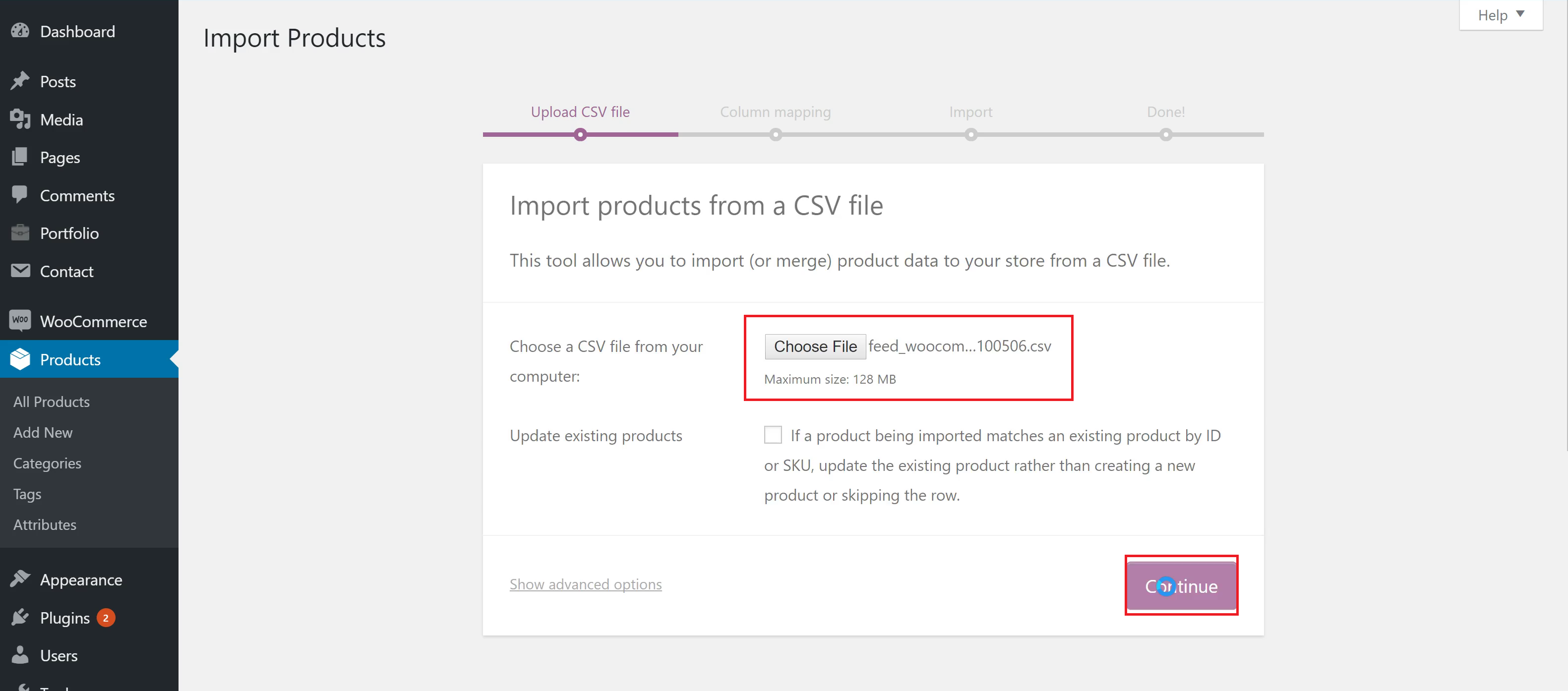
Task: Click the Choose File button
Action: pyautogui.click(x=815, y=346)
